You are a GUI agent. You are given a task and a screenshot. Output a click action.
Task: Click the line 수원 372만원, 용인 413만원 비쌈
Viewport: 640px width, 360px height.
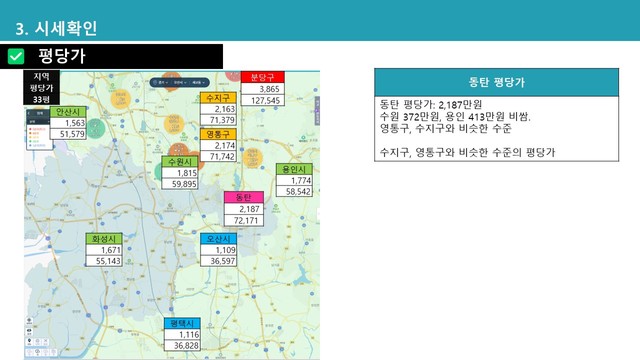click(x=455, y=117)
